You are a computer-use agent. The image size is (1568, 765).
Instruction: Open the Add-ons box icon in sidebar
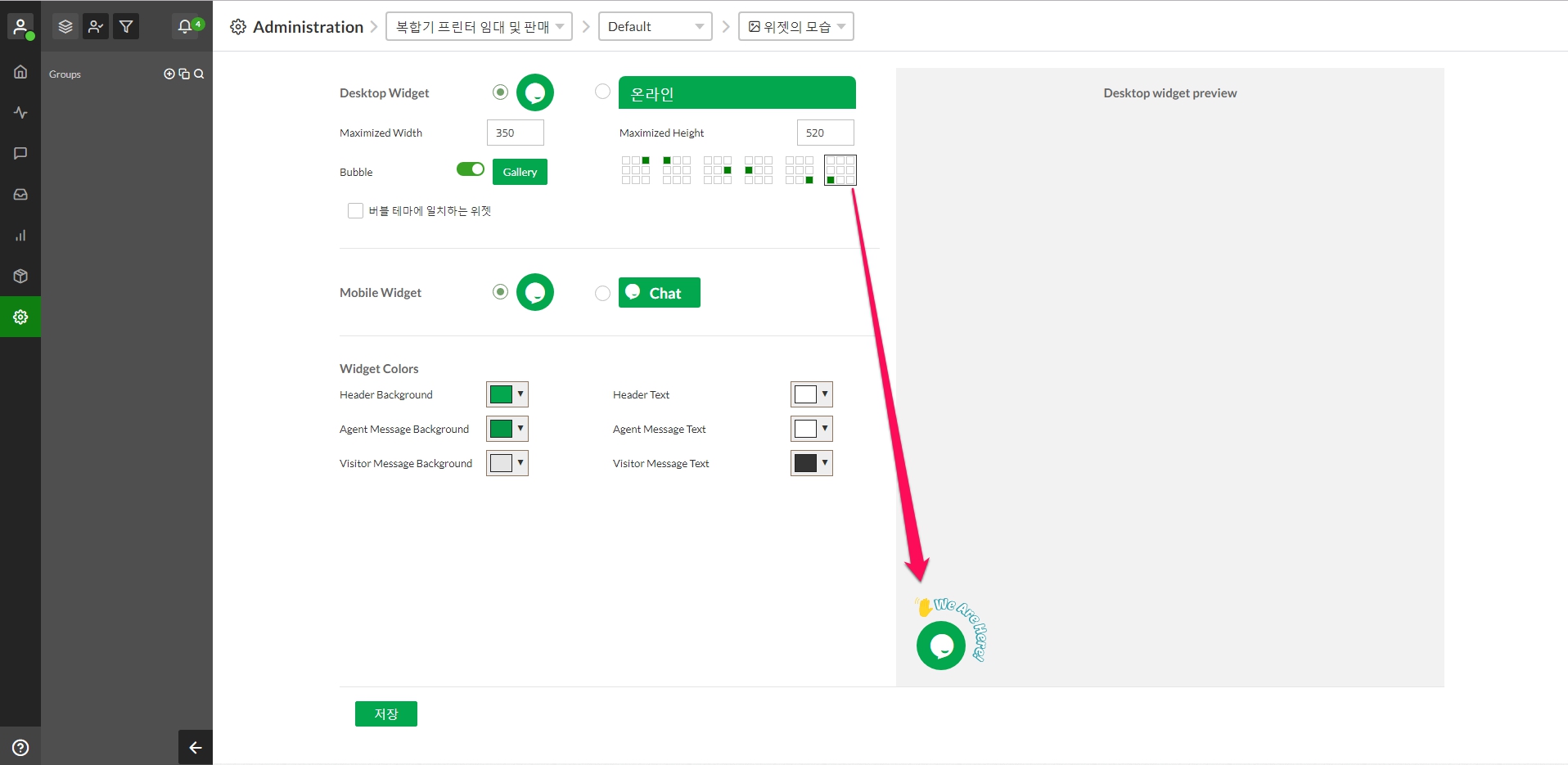coord(20,277)
